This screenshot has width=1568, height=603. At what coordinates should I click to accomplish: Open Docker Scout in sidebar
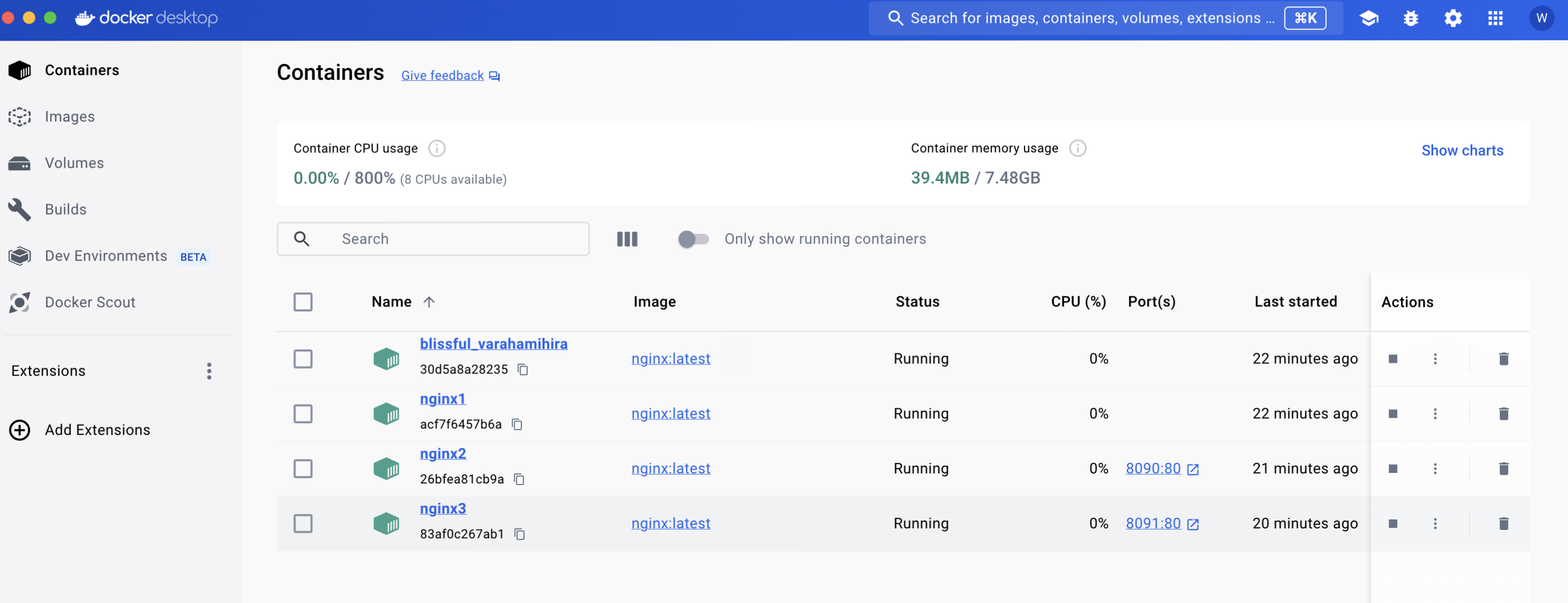(x=90, y=302)
